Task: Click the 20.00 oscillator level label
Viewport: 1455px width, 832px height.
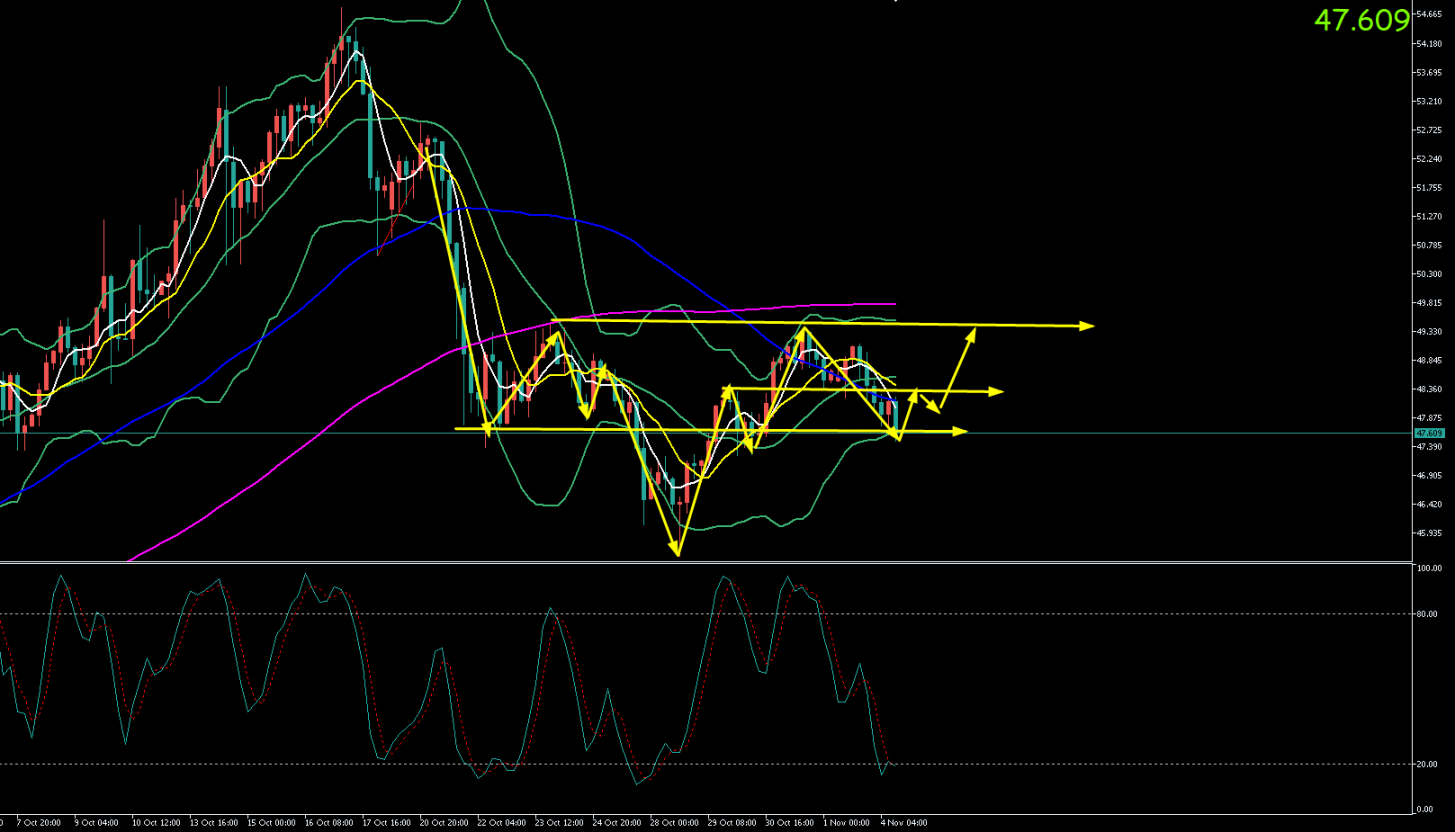Action: [x=1427, y=764]
